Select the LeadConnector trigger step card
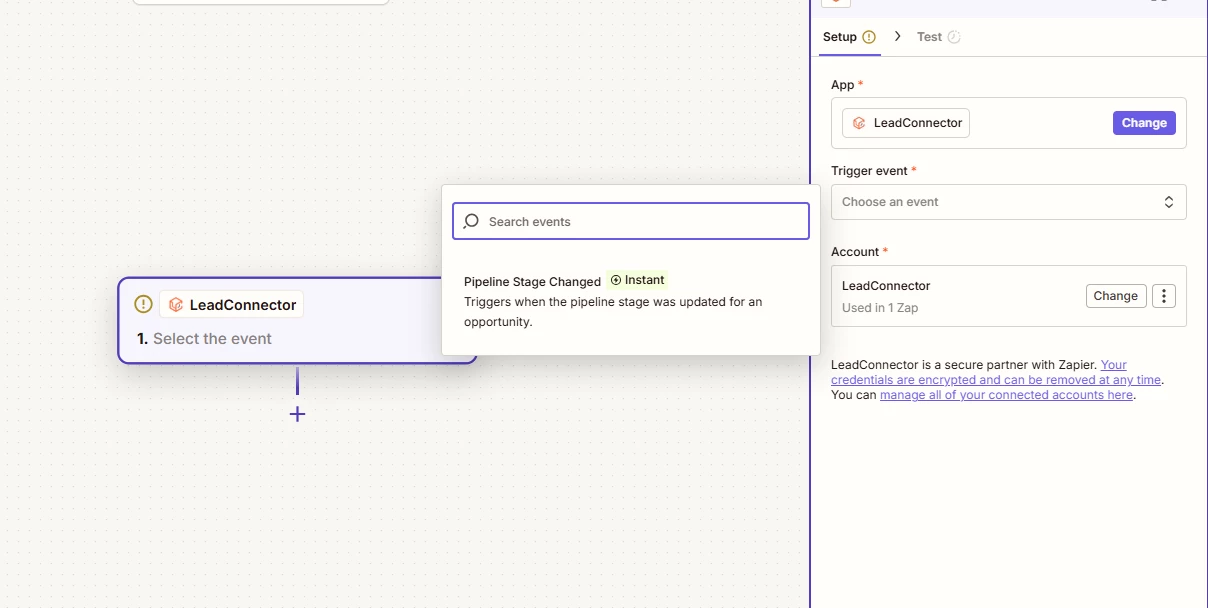Viewport: 1208px width, 608px height. coord(297,320)
